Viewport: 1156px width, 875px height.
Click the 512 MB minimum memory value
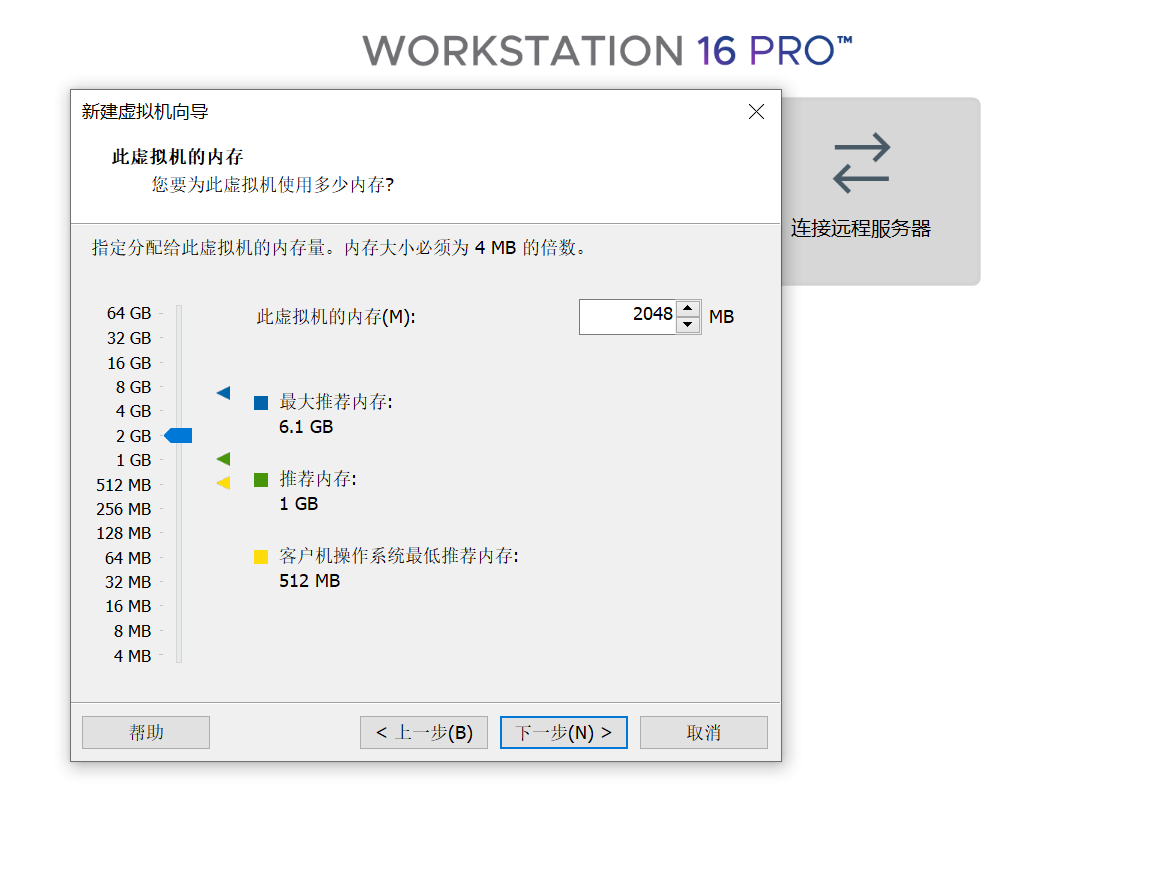click(310, 581)
